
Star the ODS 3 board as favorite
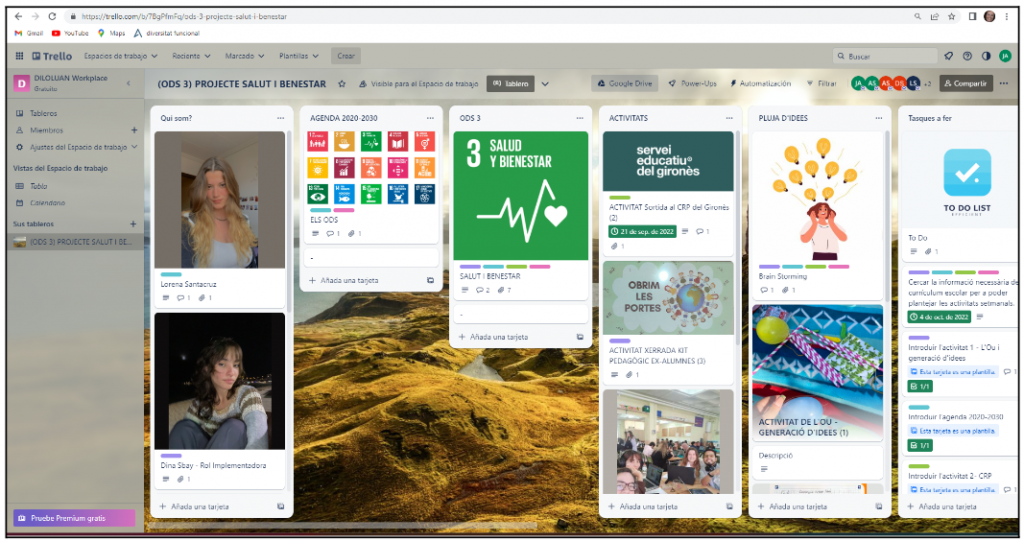pos(342,84)
